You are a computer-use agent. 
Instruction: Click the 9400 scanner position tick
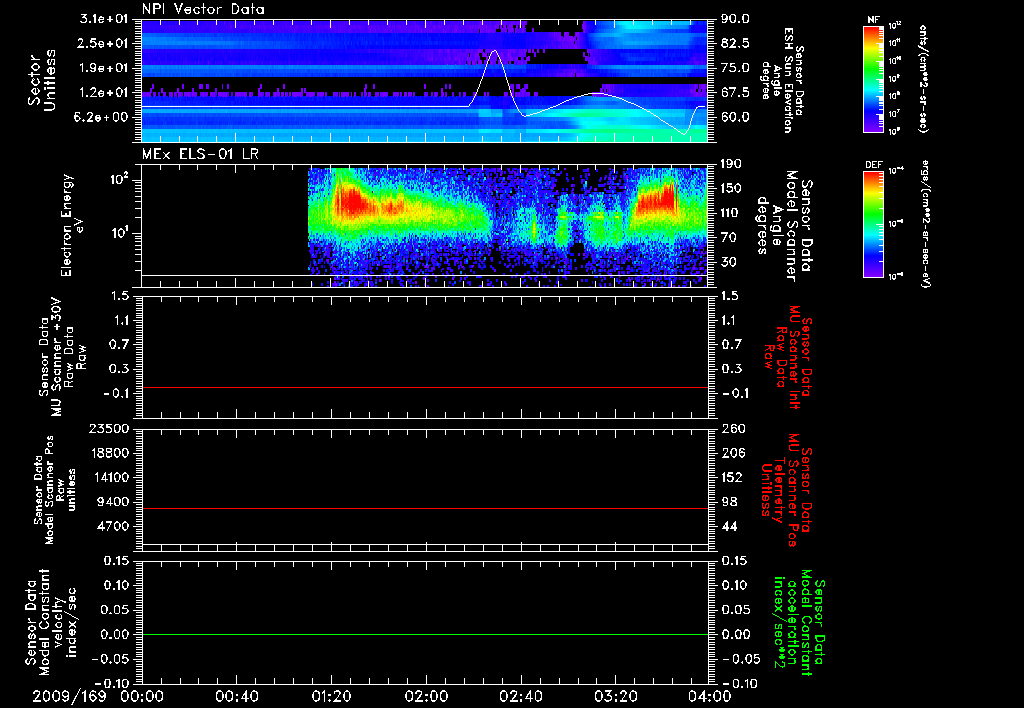coord(115,502)
